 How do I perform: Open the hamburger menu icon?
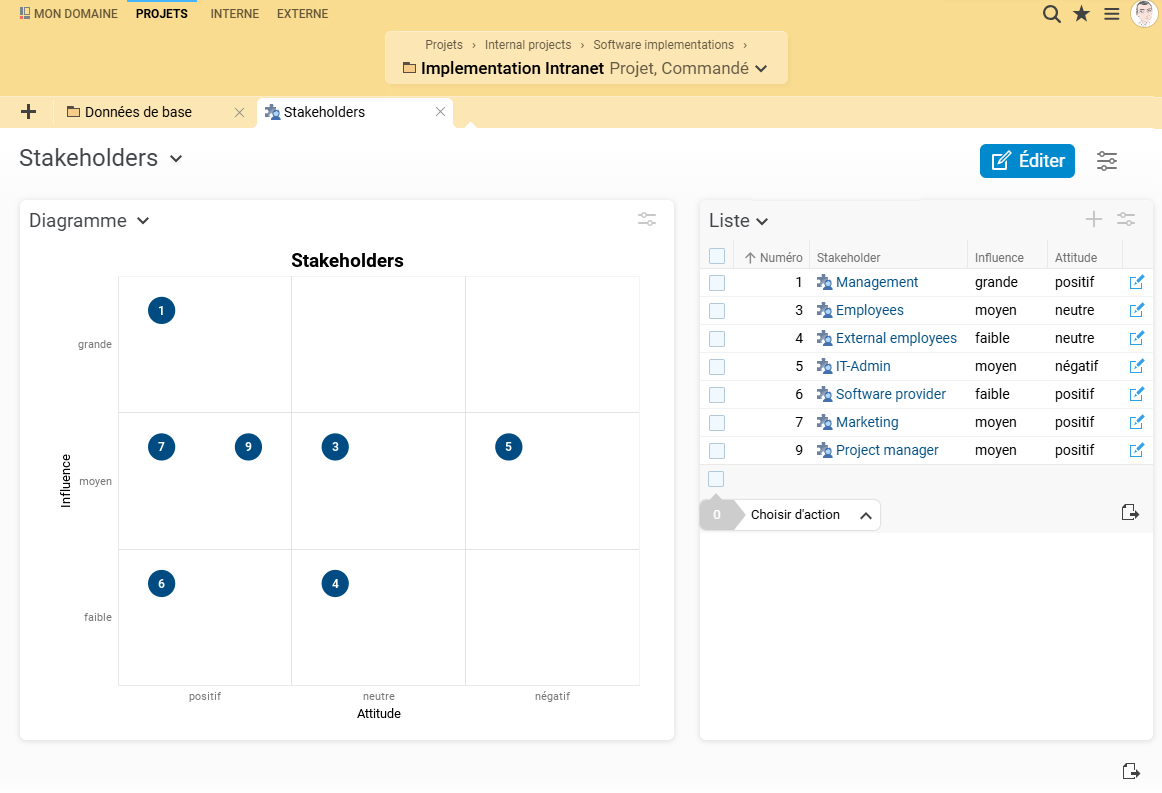click(x=1111, y=14)
